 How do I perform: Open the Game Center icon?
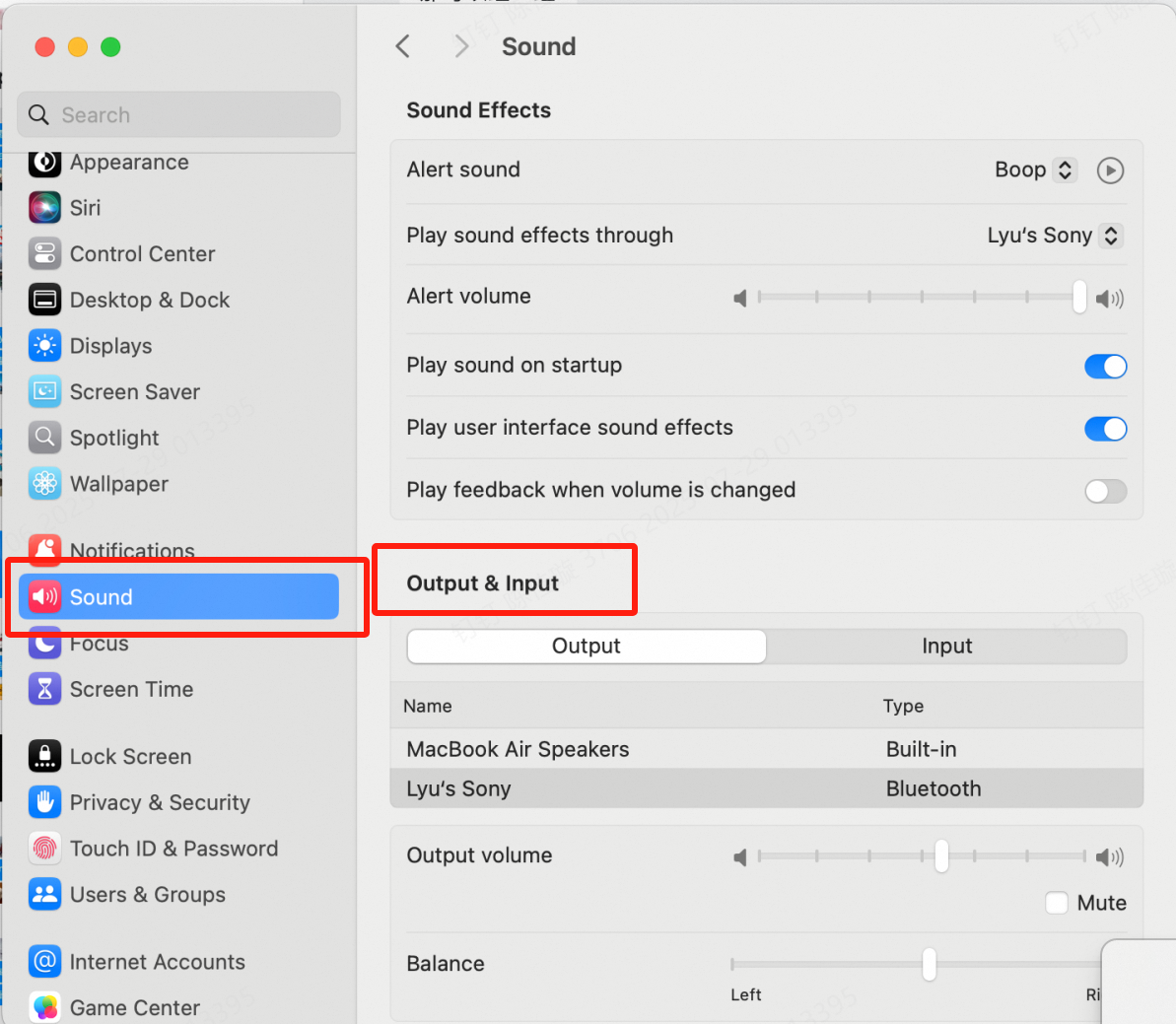point(45,1007)
